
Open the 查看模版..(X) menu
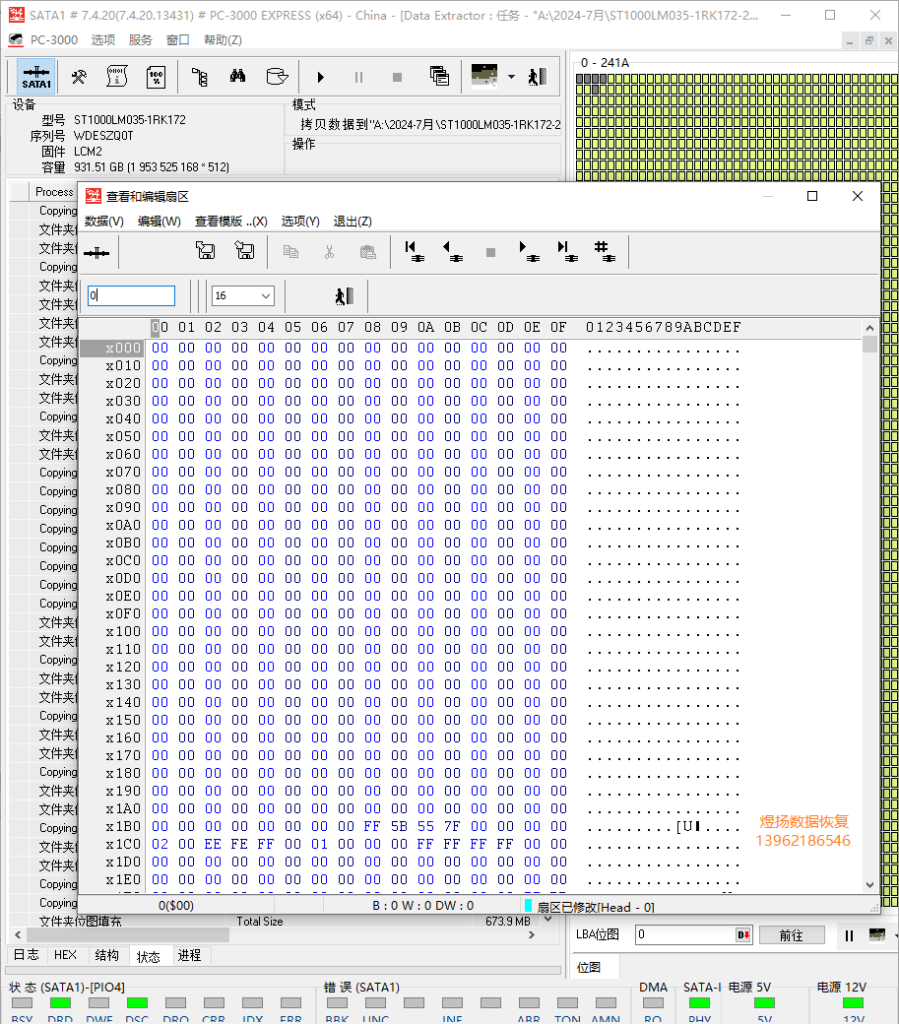coord(231,221)
